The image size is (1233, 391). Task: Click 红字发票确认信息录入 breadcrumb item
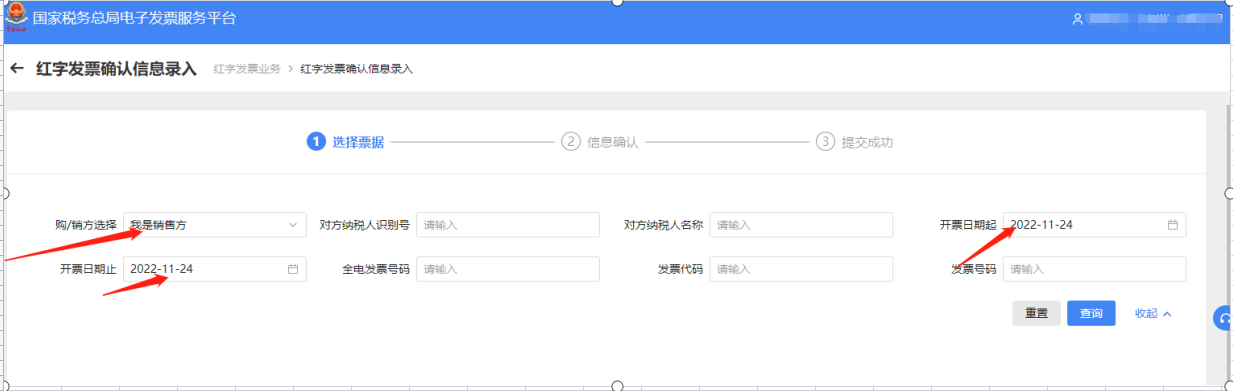(x=356, y=69)
